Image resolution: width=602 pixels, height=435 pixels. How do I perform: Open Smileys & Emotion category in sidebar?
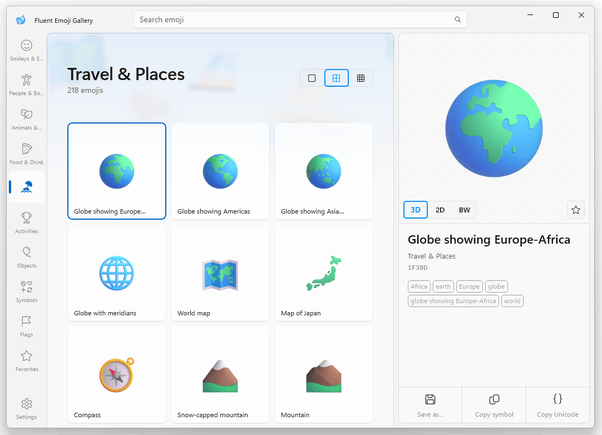(26, 50)
